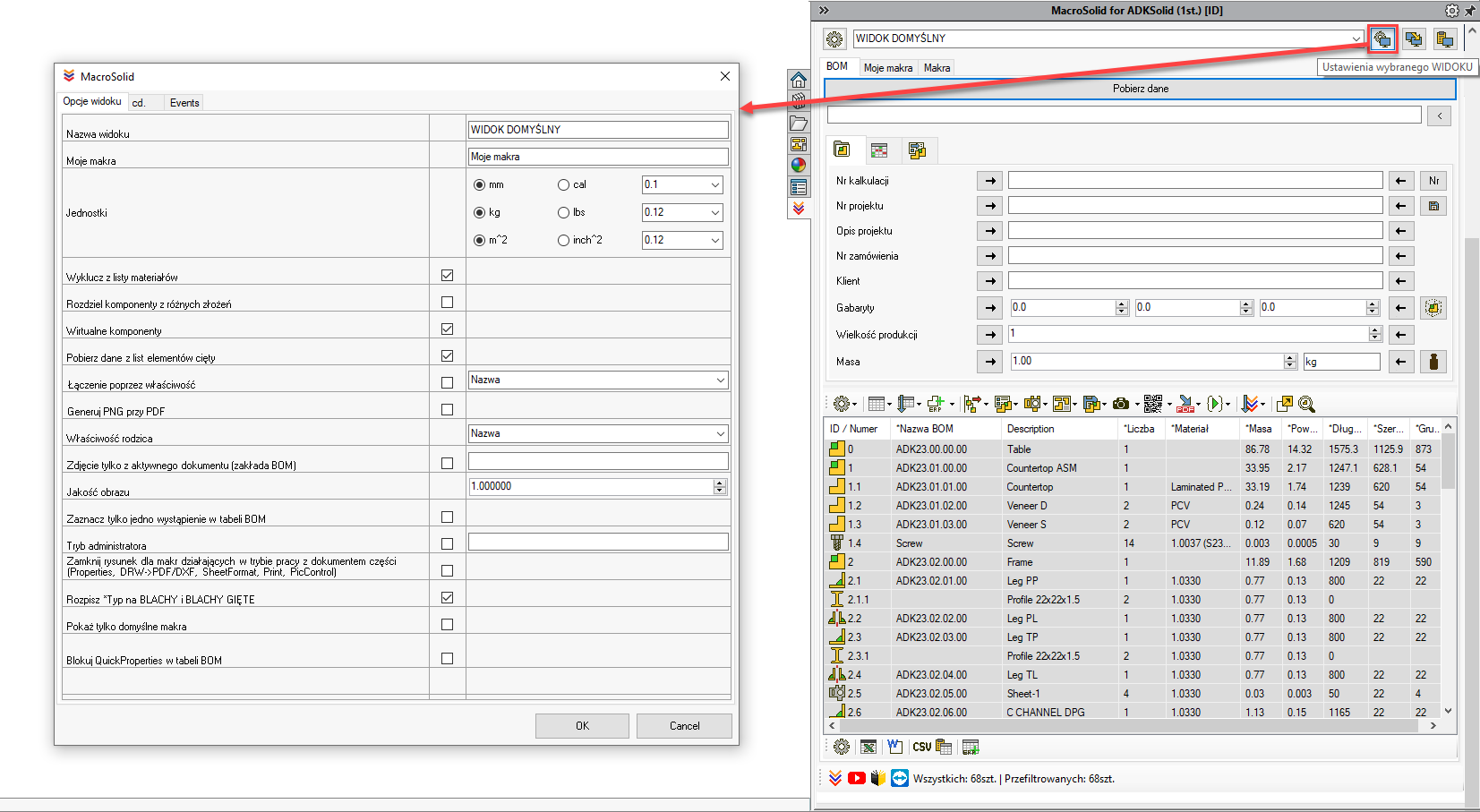Click the OK button in the MacroSolid dialog

(x=582, y=725)
